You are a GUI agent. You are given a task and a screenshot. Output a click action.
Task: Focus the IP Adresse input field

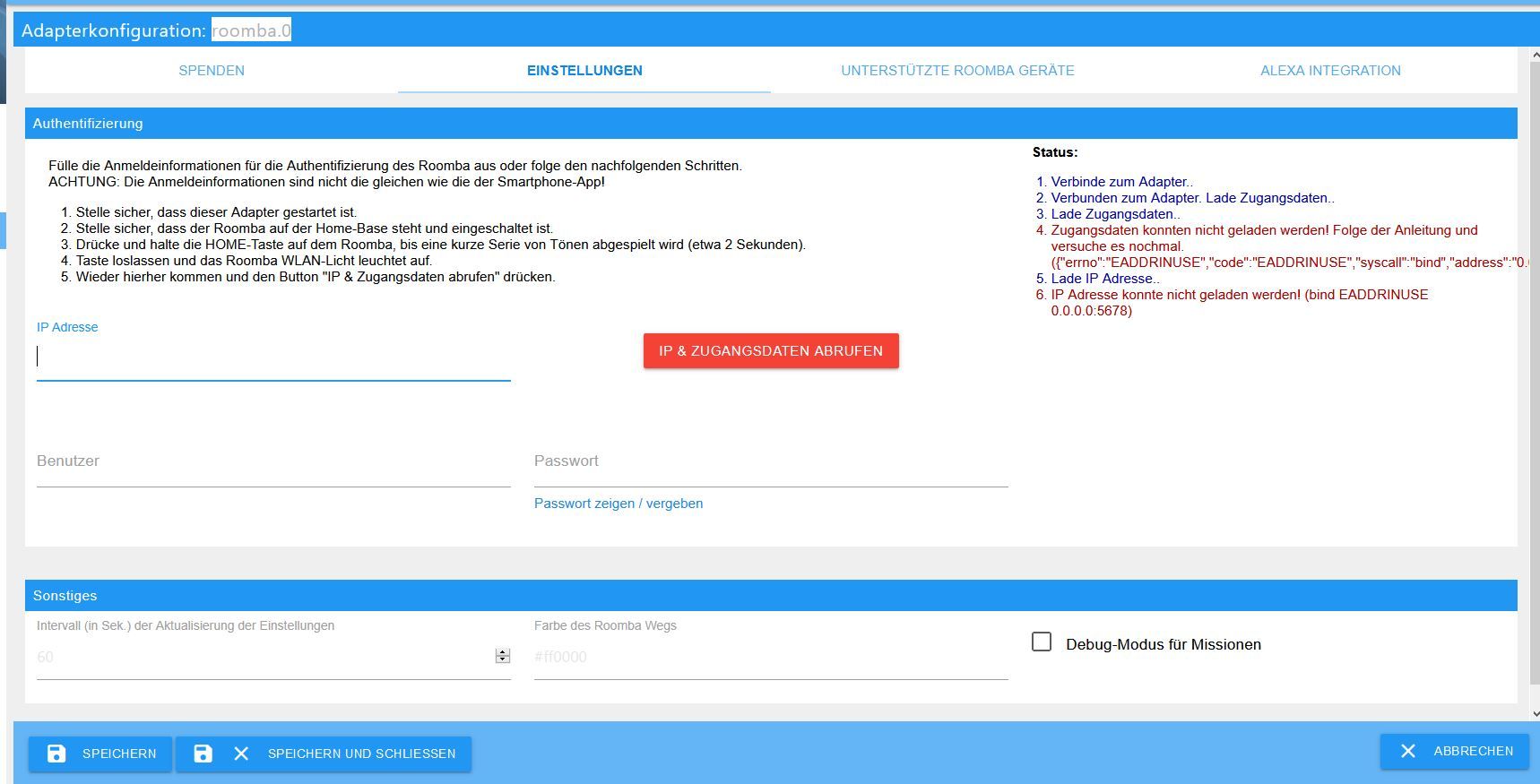point(273,357)
